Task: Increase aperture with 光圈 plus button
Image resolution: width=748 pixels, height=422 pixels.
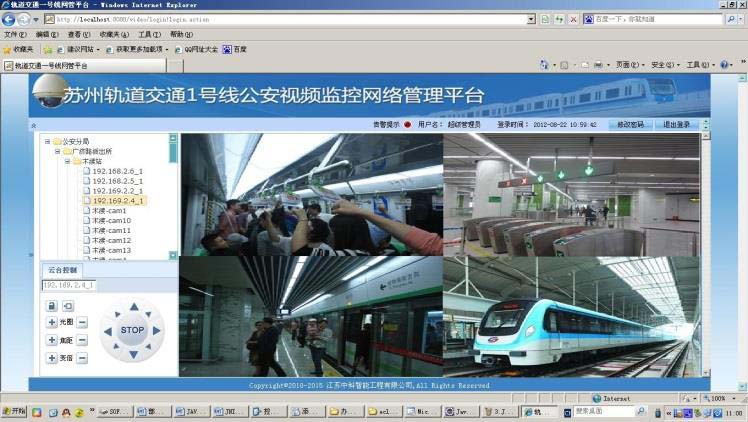Action: click(52, 322)
